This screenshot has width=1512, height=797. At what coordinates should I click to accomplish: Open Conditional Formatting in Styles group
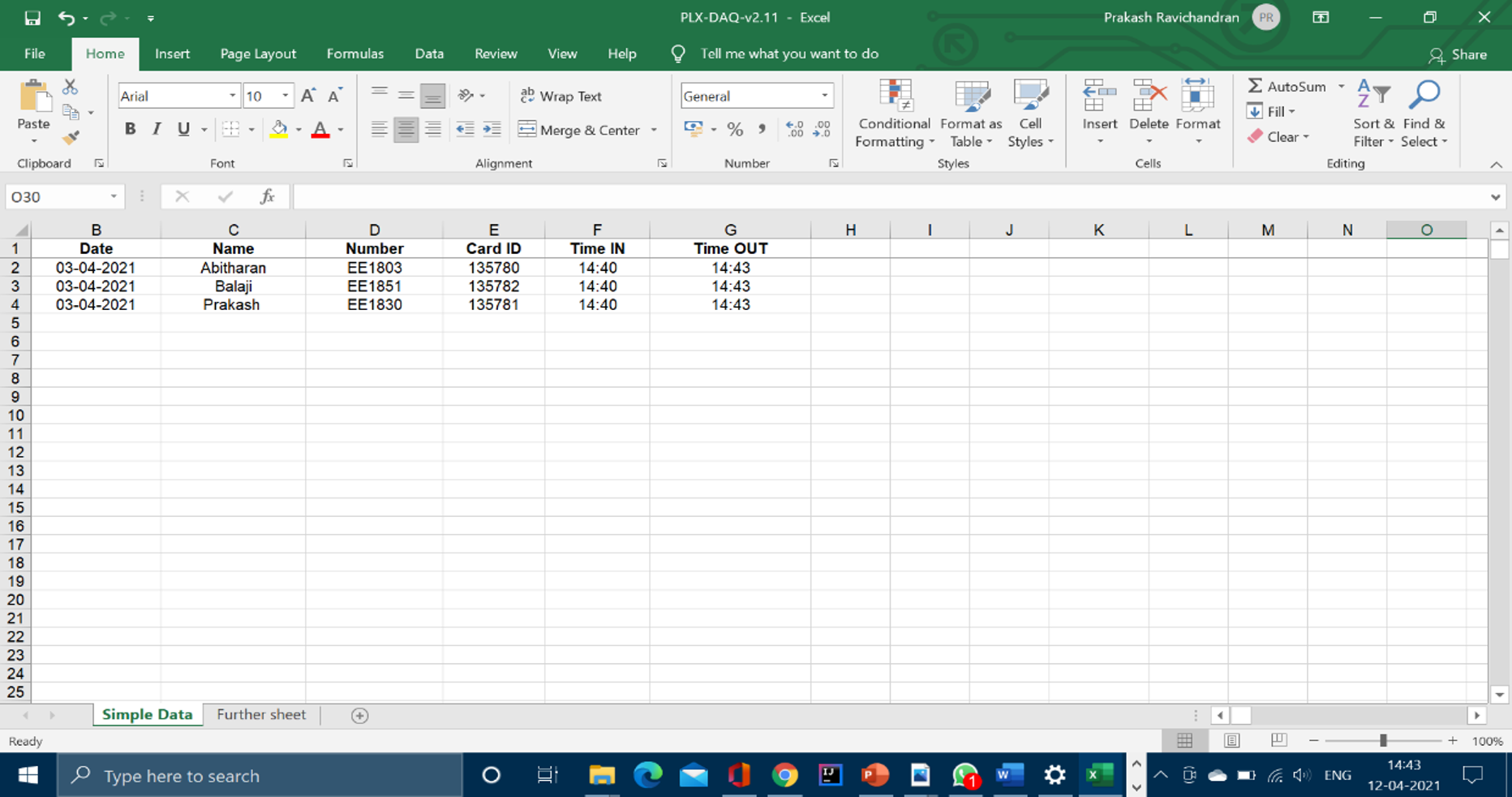894,114
